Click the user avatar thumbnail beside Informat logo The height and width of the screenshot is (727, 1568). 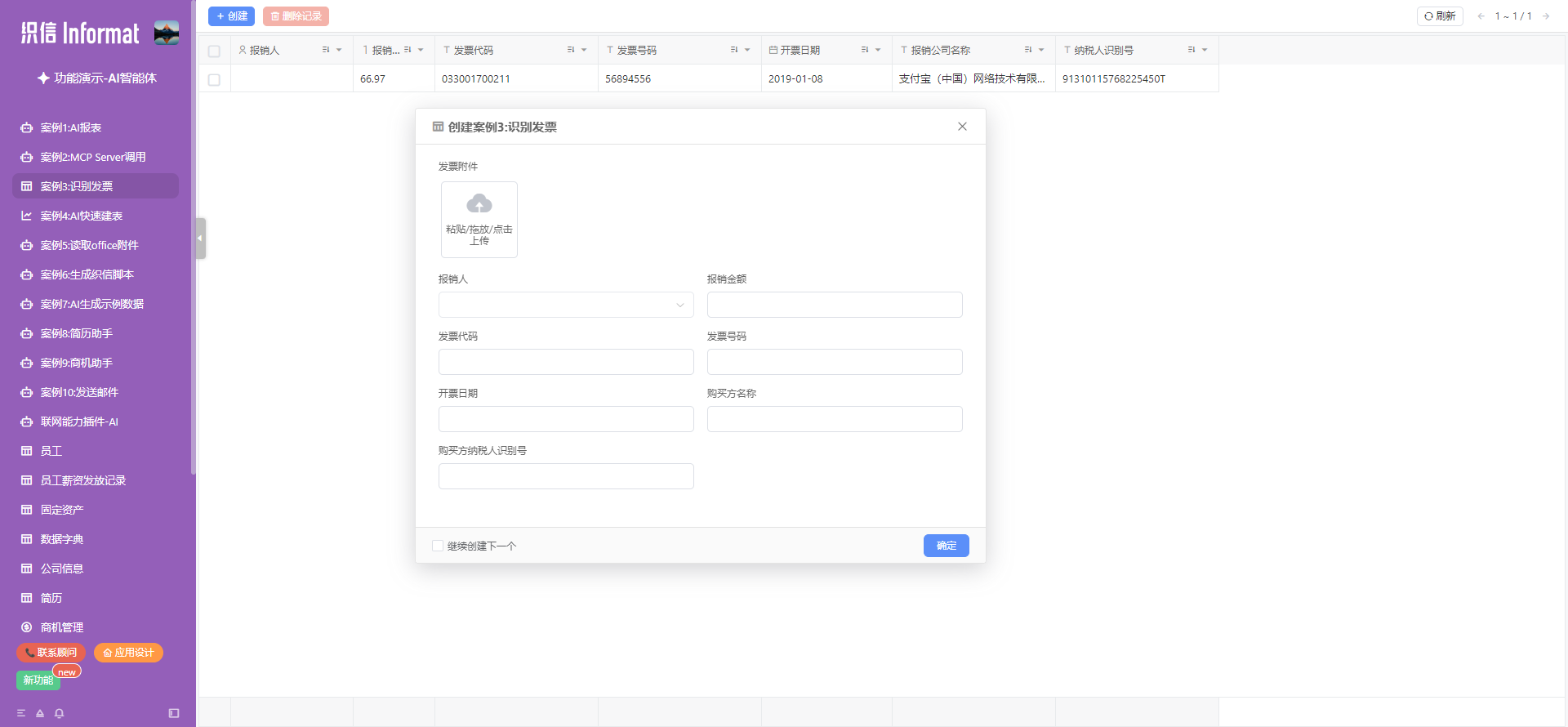pos(167,33)
